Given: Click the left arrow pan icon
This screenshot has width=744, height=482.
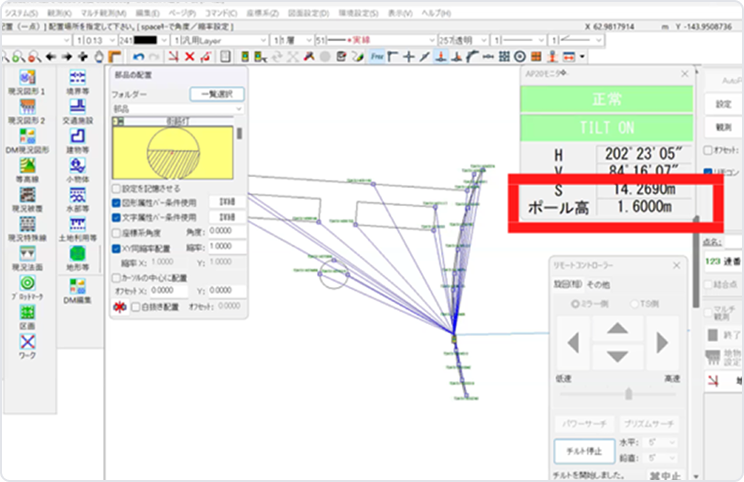Looking at the screenshot, I should [x=50, y=57].
